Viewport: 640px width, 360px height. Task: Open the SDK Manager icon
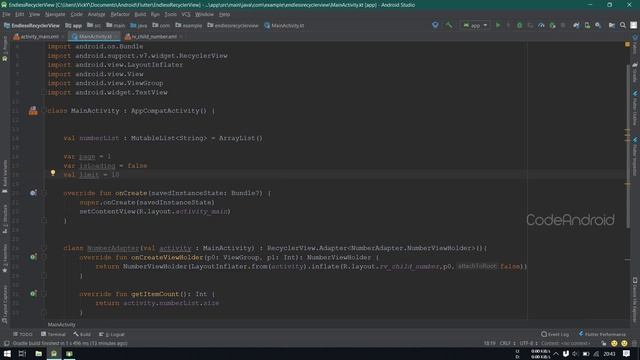point(598,25)
